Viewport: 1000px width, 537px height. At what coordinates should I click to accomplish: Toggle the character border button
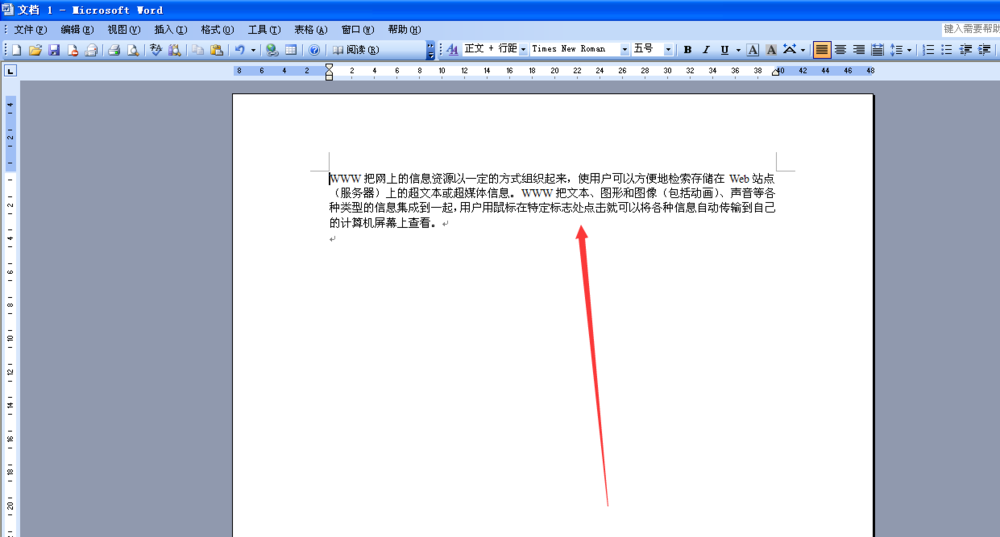coord(753,50)
